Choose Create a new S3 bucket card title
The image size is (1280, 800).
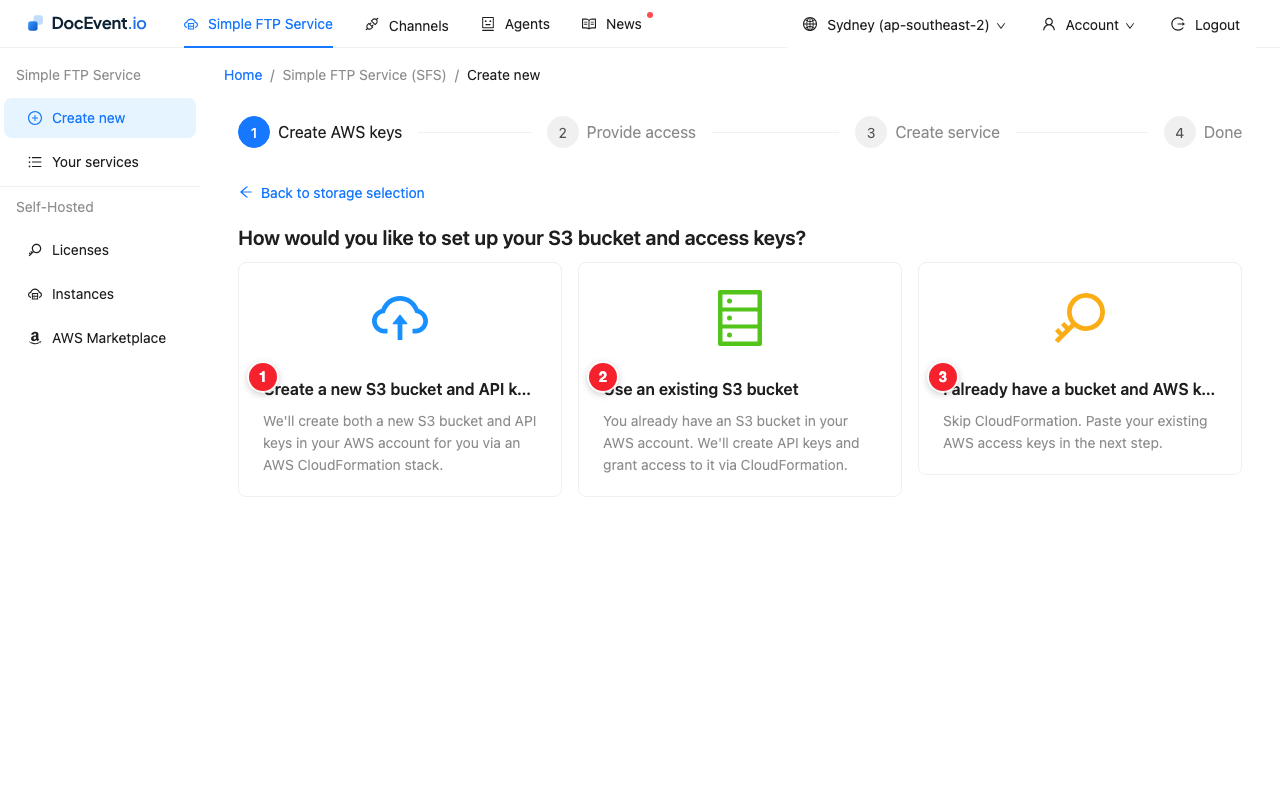[x=397, y=389]
